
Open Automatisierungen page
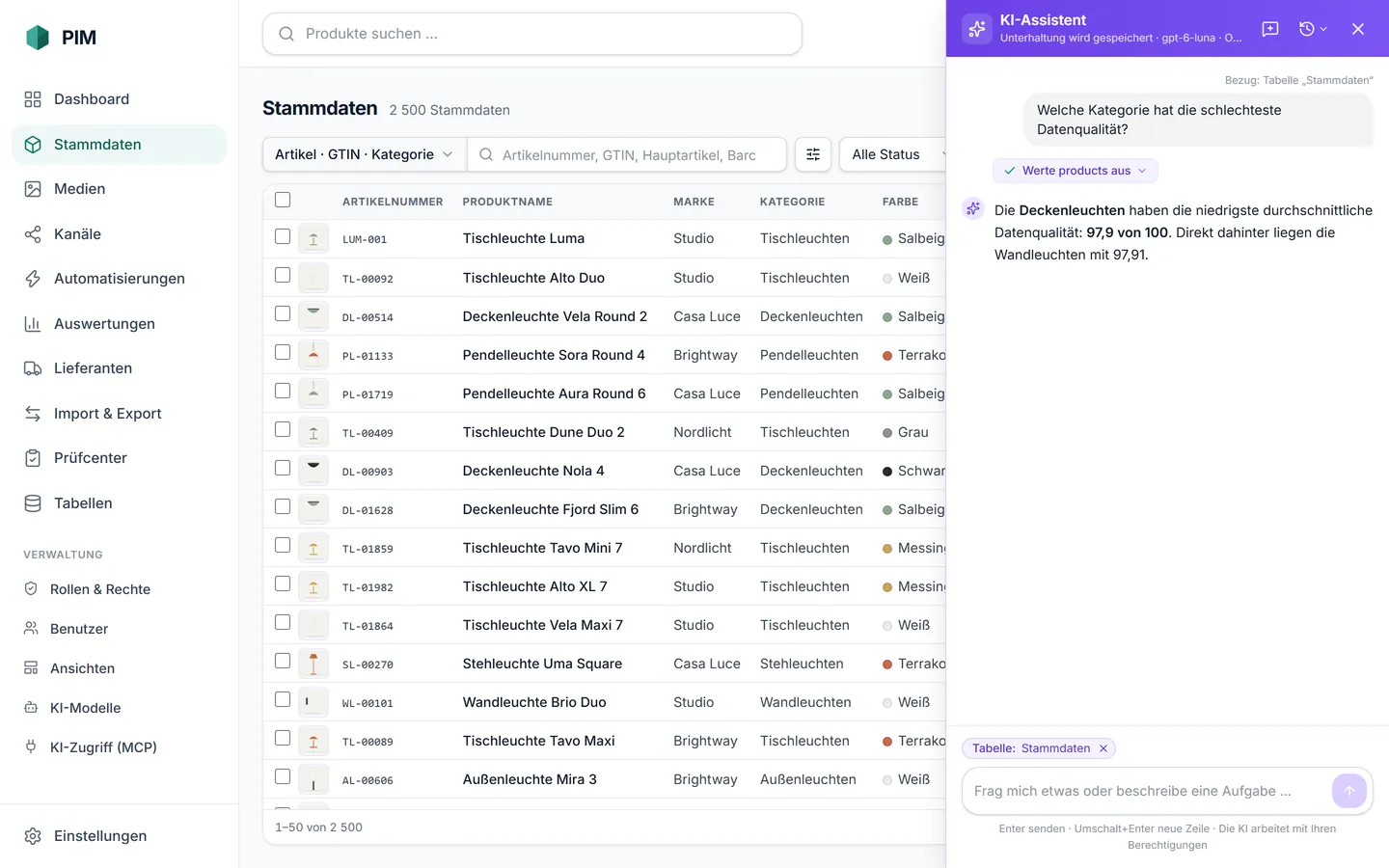(119, 279)
